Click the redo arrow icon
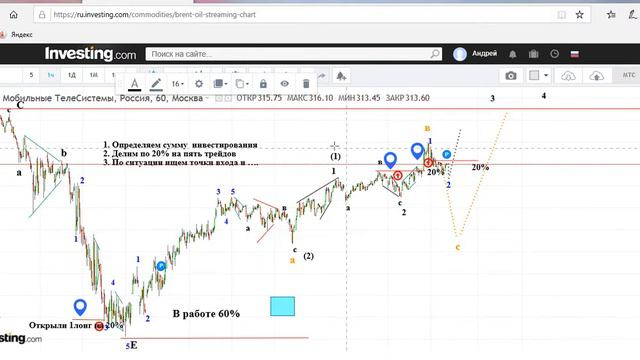Viewport: 640px width, 360px height. pyautogui.click(x=322, y=76)
